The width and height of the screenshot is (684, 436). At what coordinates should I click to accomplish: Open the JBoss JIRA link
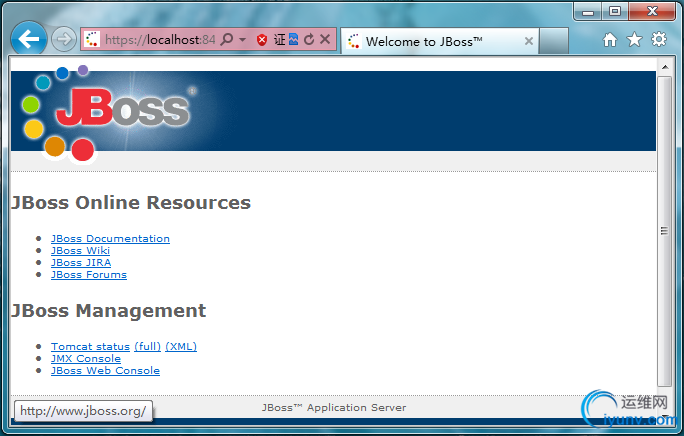tap(81, 263)
